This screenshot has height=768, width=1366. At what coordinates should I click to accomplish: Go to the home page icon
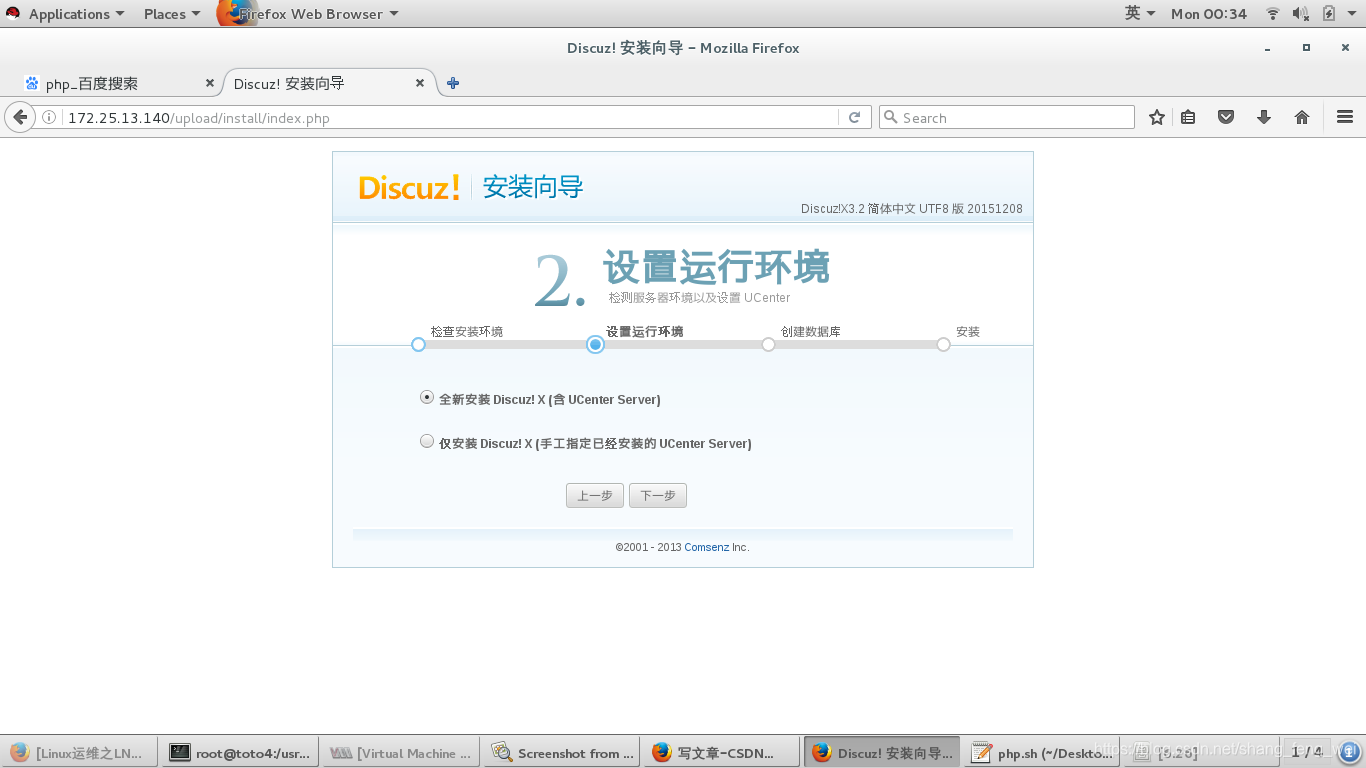tap(1302, 117)
